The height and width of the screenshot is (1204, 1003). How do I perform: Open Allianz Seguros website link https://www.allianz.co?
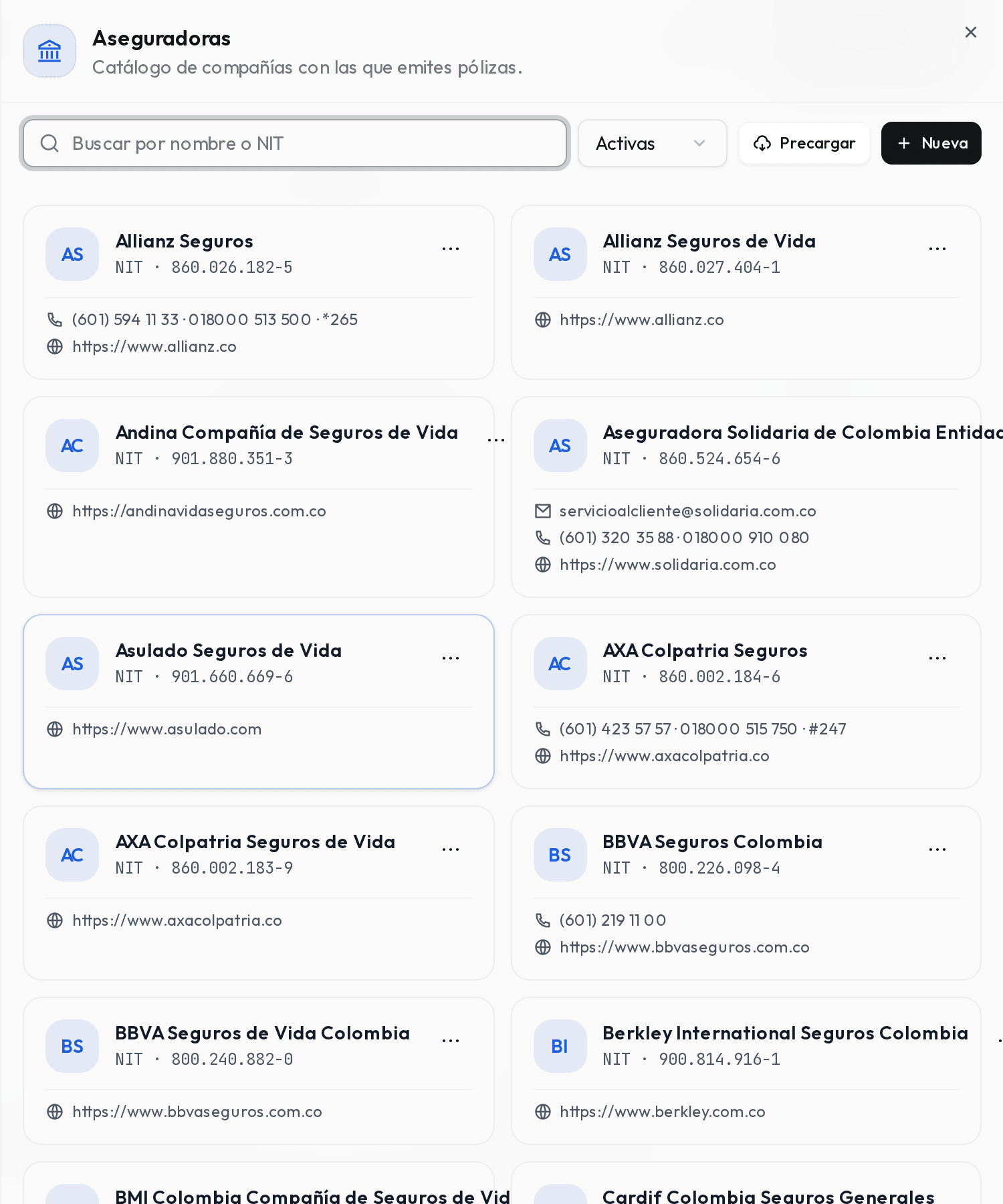tap(154, 346)
